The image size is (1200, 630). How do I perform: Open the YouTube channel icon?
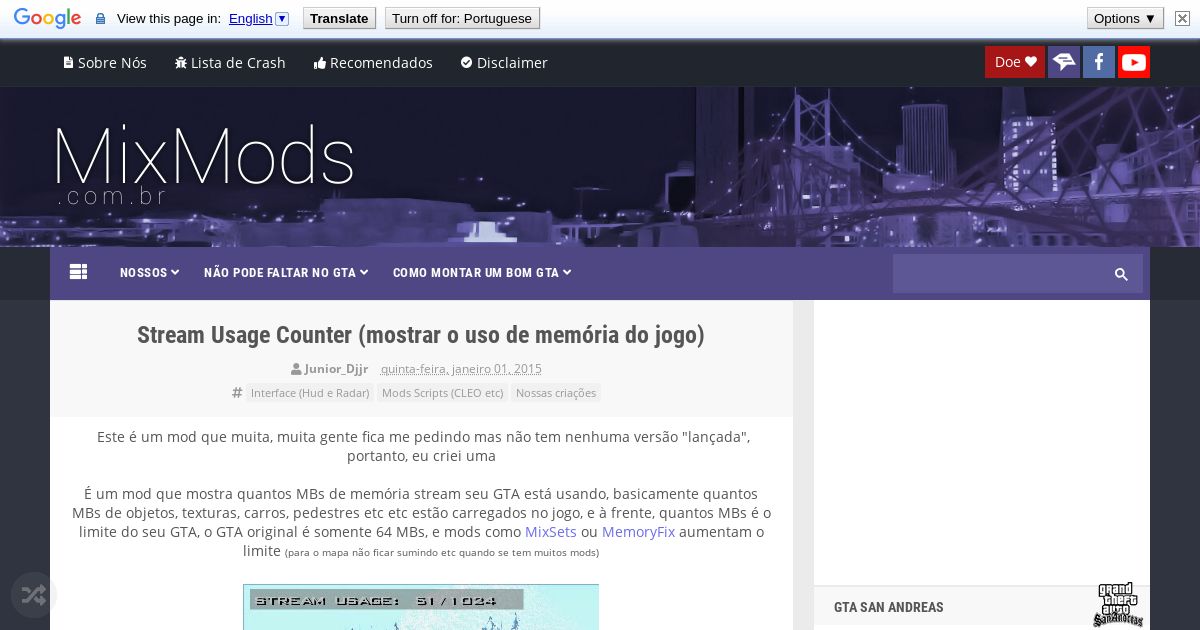pos(1134,62)
